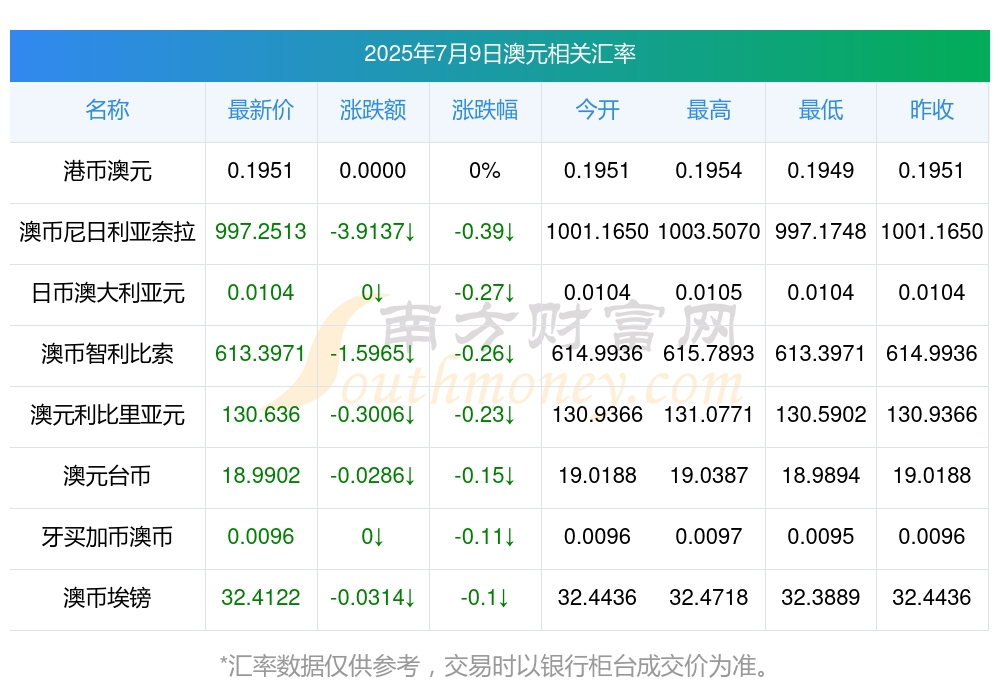Click the 昨收 column header
This screenshot has height=698, width=1000.
pos(932,110)
